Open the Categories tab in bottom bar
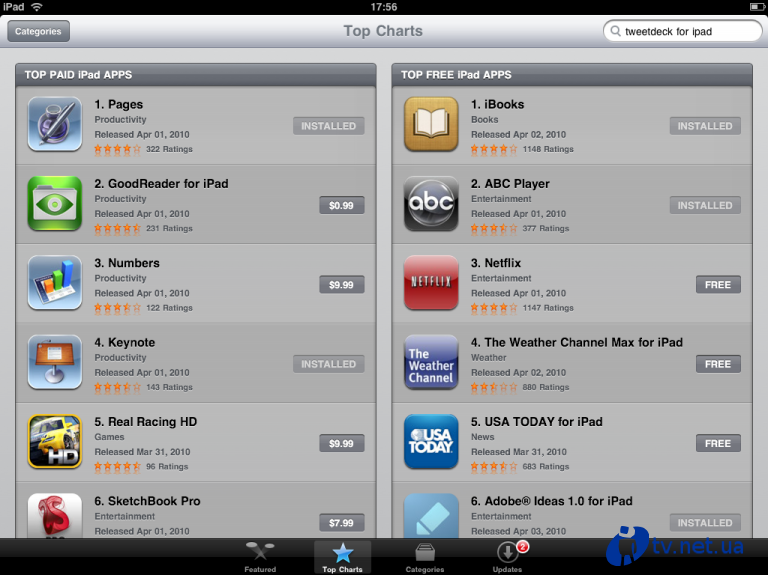This screenshot has height=575, width=768. pyautogui.click(x=425, y=557)
